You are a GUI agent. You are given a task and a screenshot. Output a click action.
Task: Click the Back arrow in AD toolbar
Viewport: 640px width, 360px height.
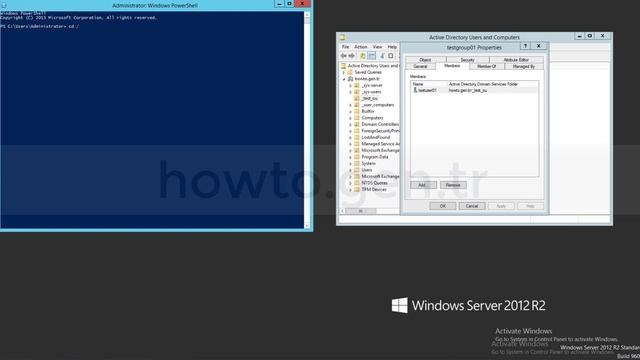[343, 56]
